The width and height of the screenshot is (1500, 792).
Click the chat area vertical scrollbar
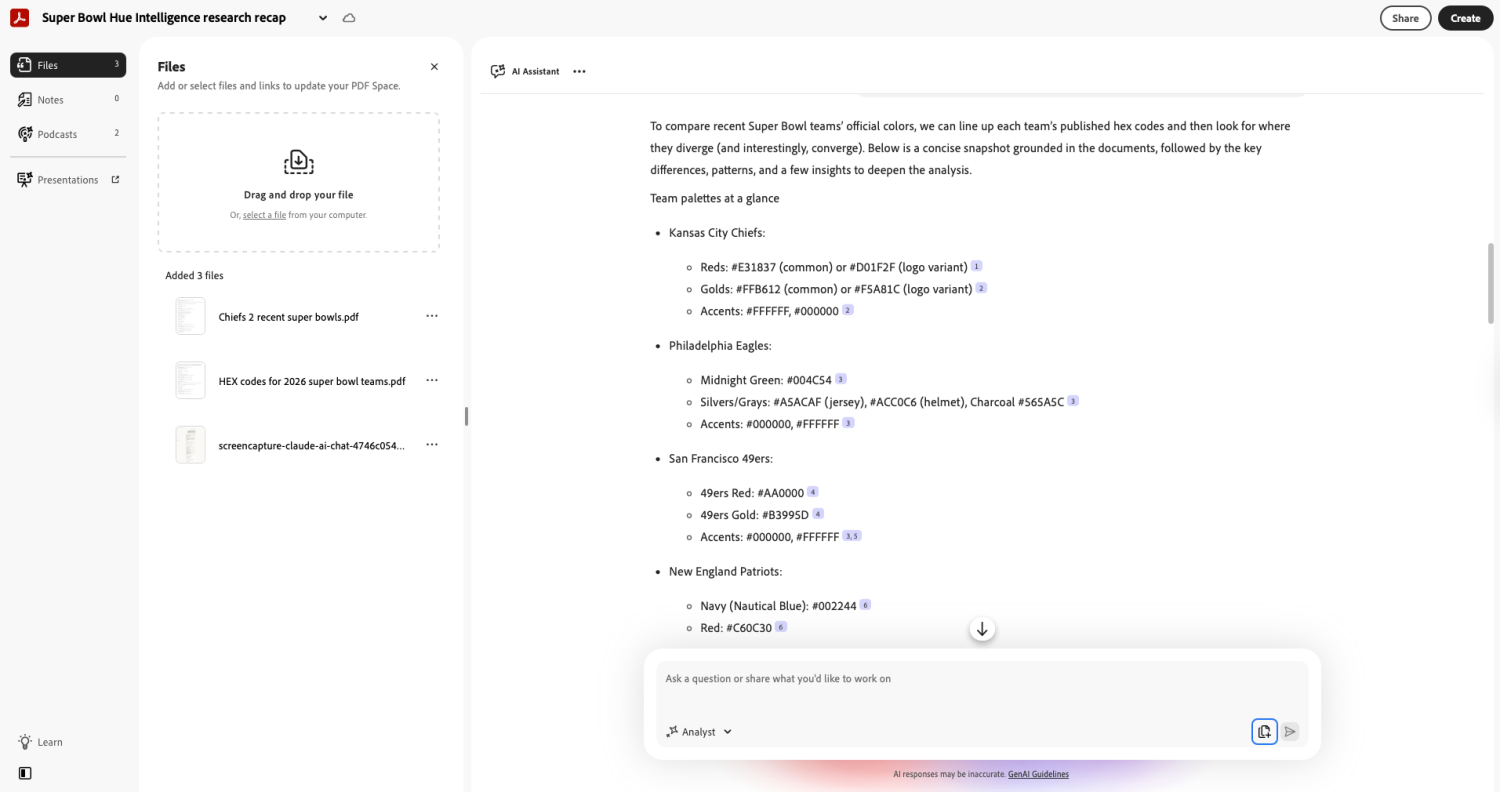coord(1491,283)
